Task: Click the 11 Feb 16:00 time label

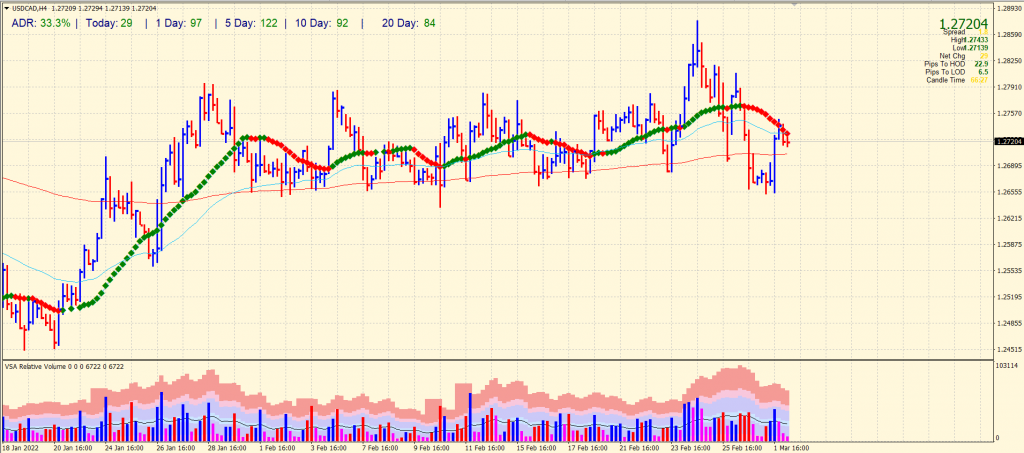Action: pyautogui.click(x=483, y=448)
